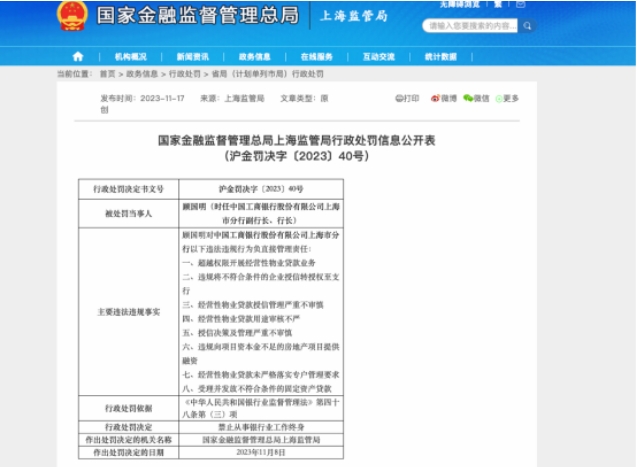
Task: Open the 统计数据 menu
Action: tap(441, 57)
